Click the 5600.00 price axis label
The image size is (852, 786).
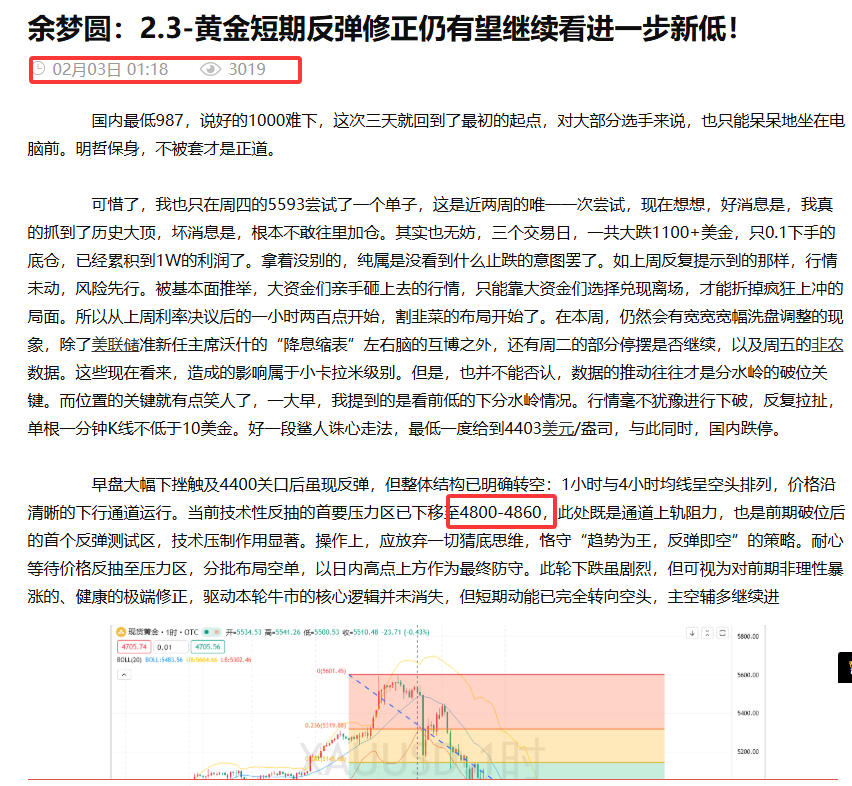(748, 675)
